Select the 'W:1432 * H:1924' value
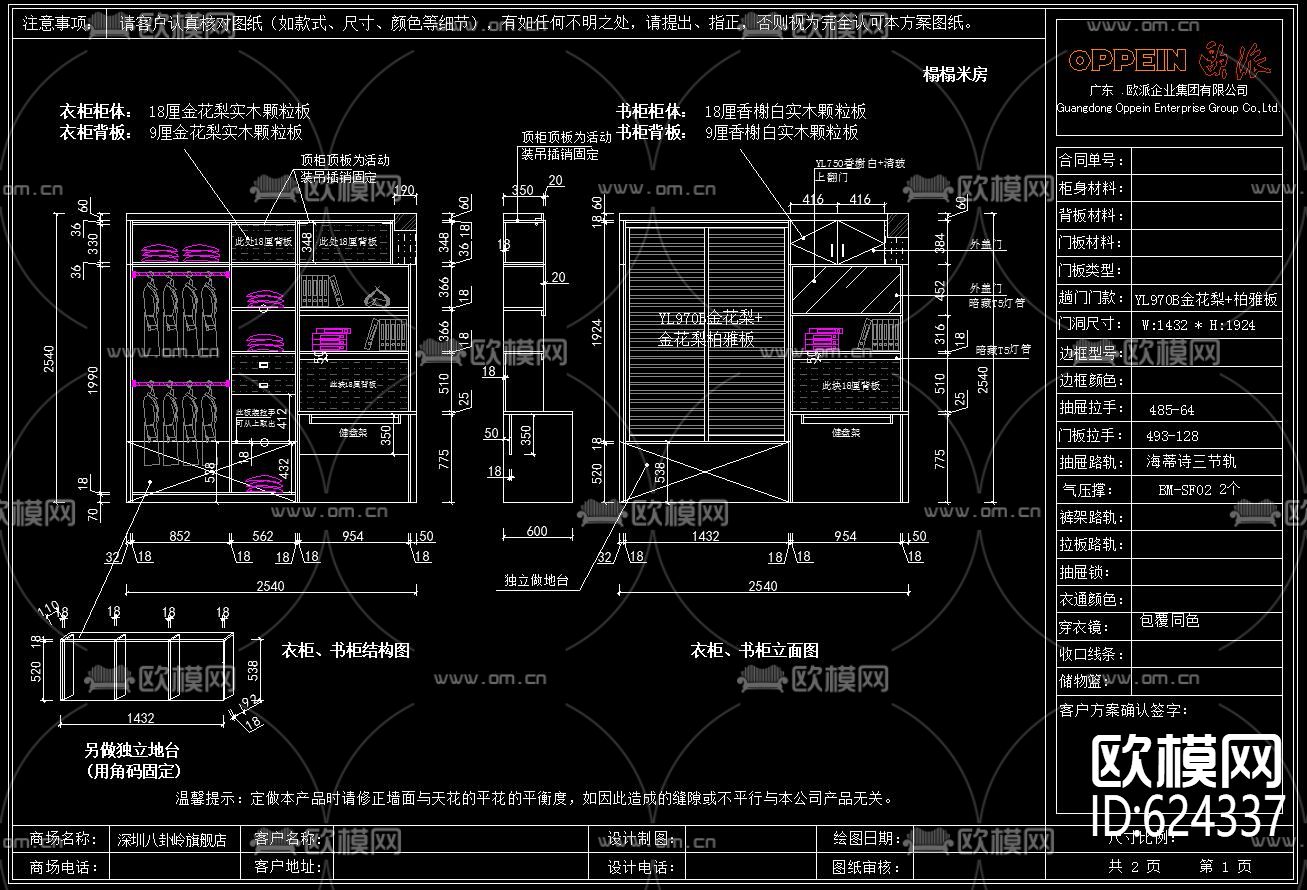Viewport: 1307px width, 890px height. [1198, 325]
